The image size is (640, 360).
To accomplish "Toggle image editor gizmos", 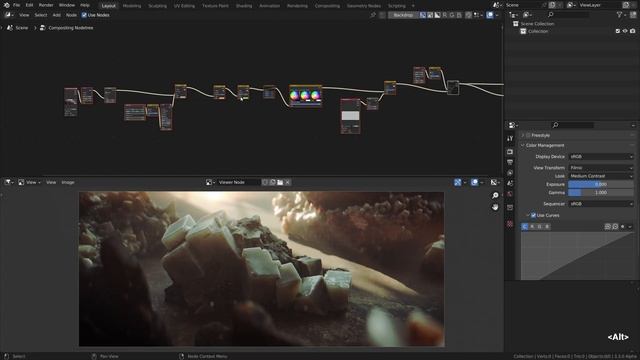I will click(458, 182).
